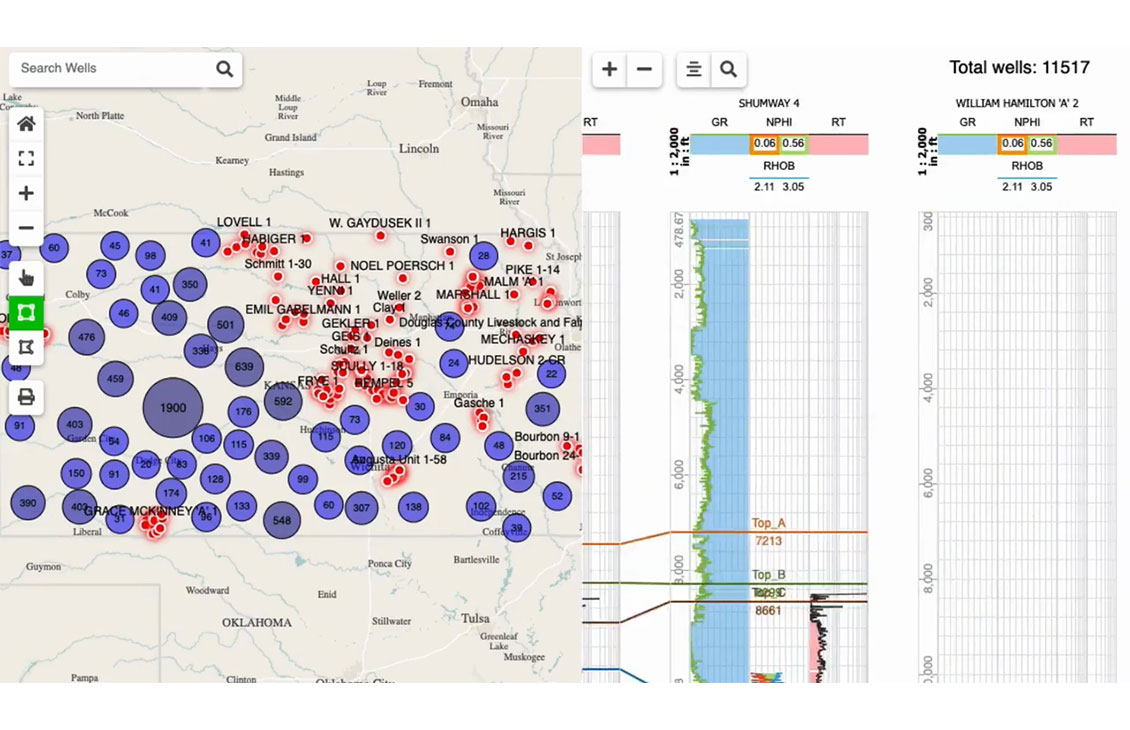Click the 409 wells cluster
The width and height of the screenshot is (1130, 730).
tap(169, 317)
